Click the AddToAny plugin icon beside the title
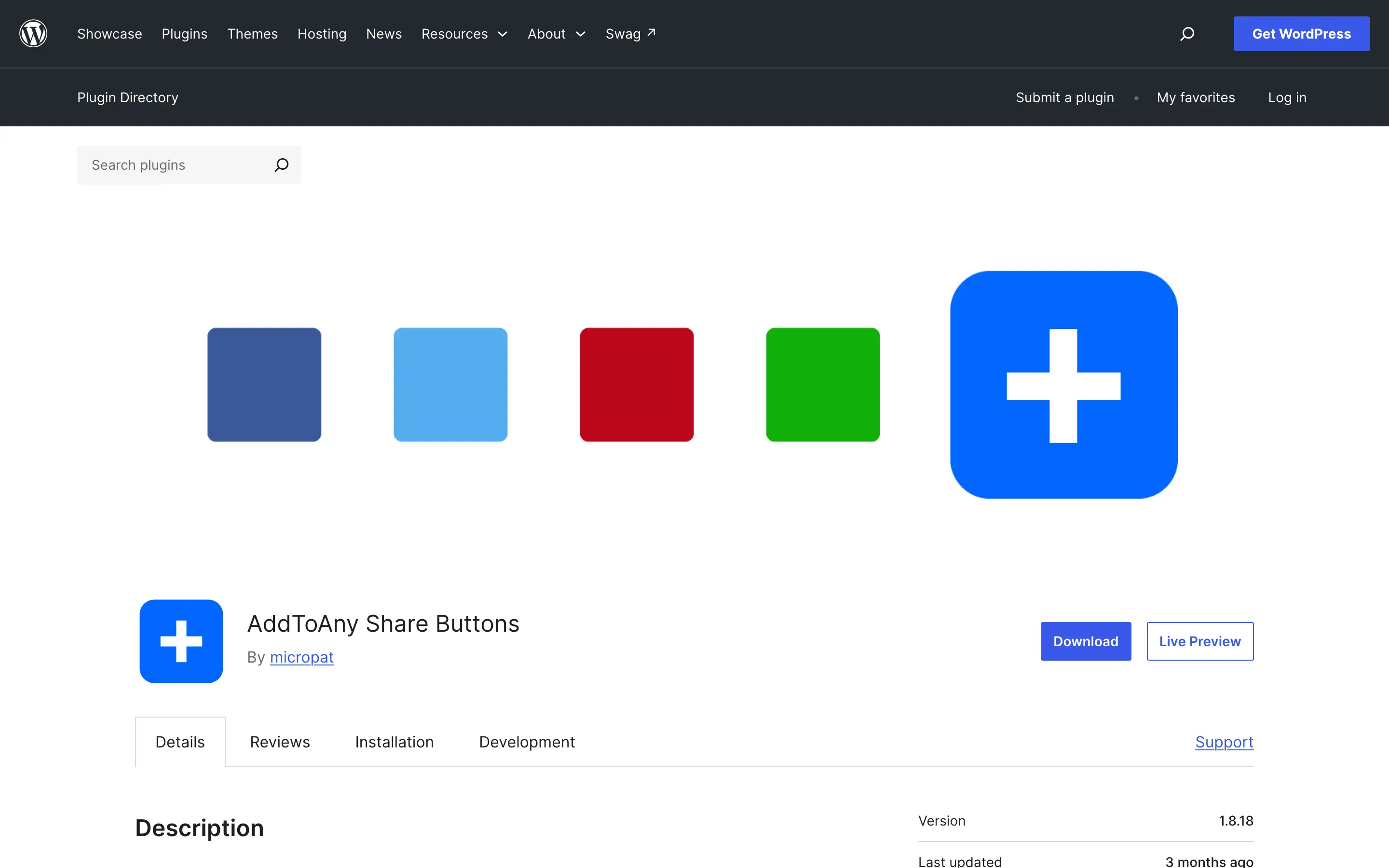The width and height of the screenshot is (1389, 868). tap(181, 641)
